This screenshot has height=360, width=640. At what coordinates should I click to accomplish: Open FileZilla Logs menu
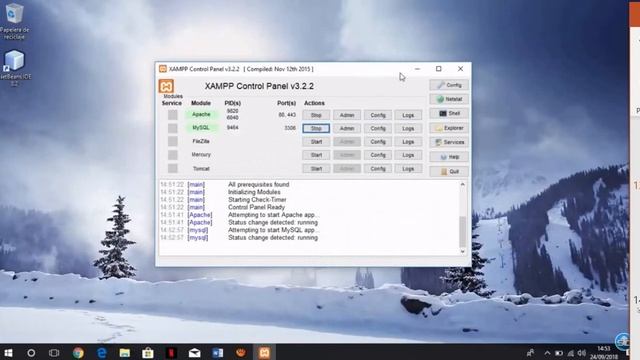click(x=408, y=142)
